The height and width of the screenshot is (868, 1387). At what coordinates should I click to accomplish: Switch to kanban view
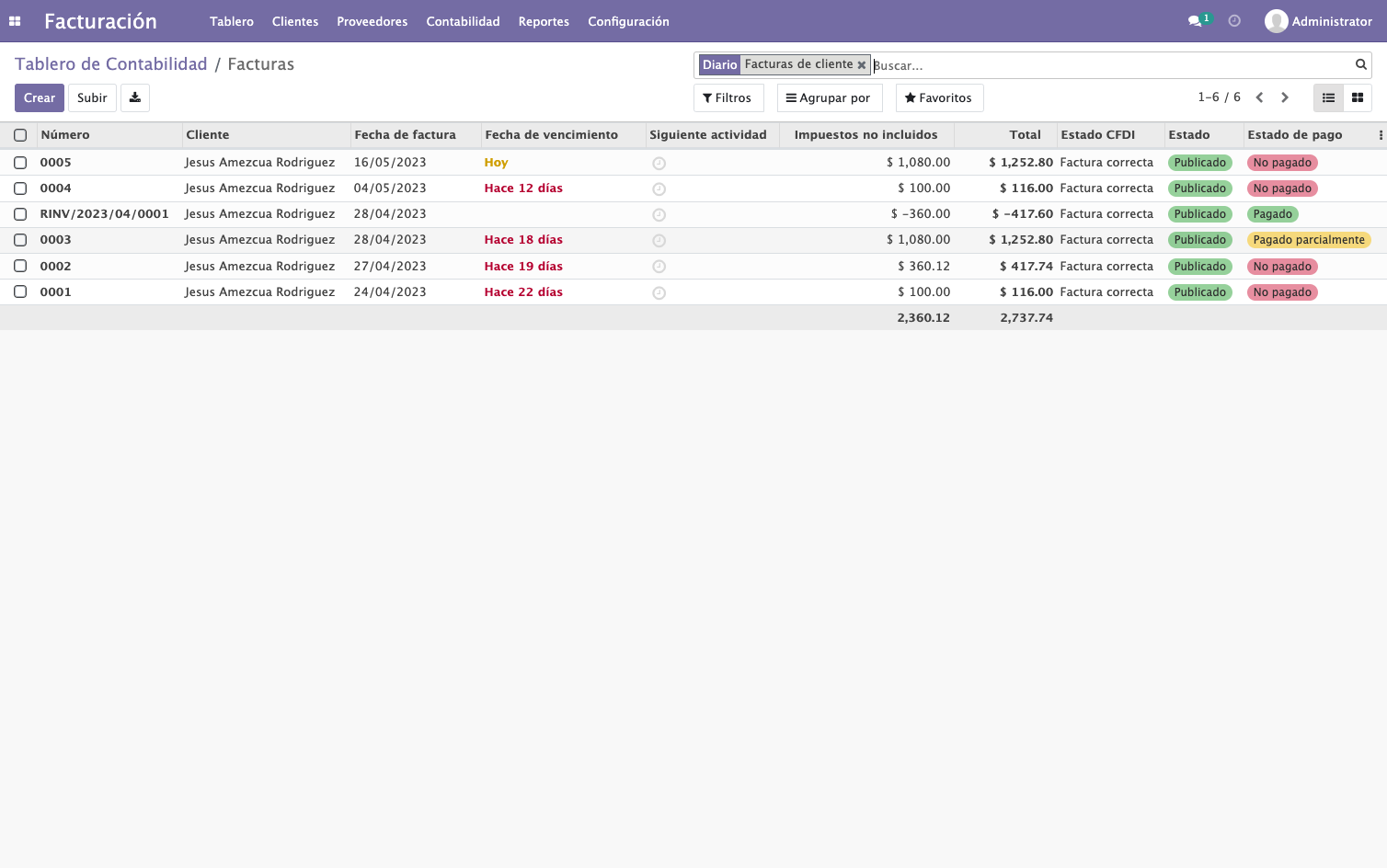(1358, 97)
